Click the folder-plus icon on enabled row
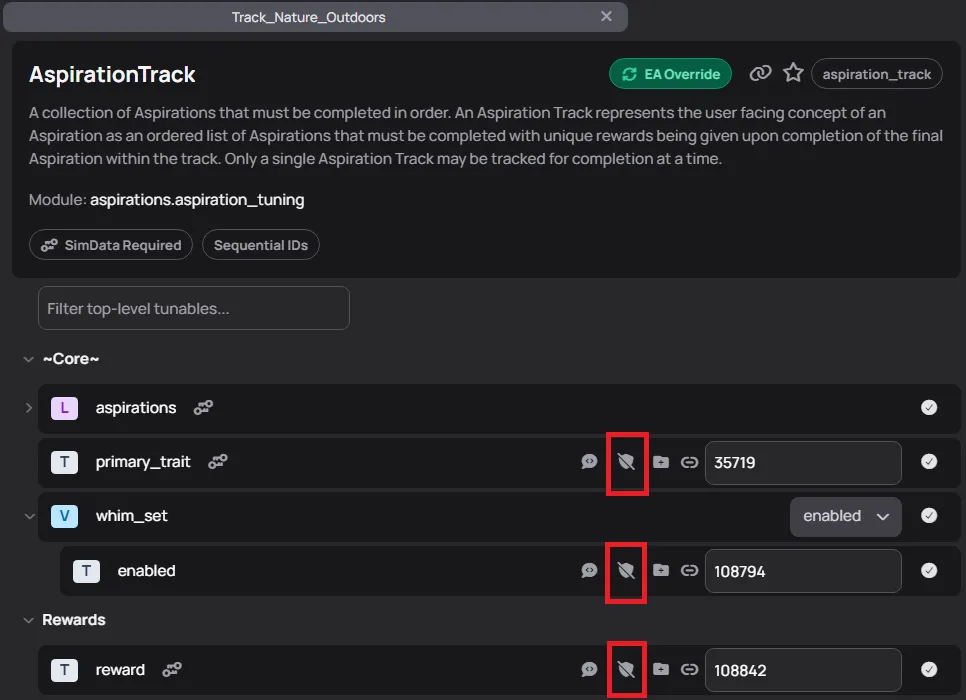The image size is (966, 700). point(660,571)
